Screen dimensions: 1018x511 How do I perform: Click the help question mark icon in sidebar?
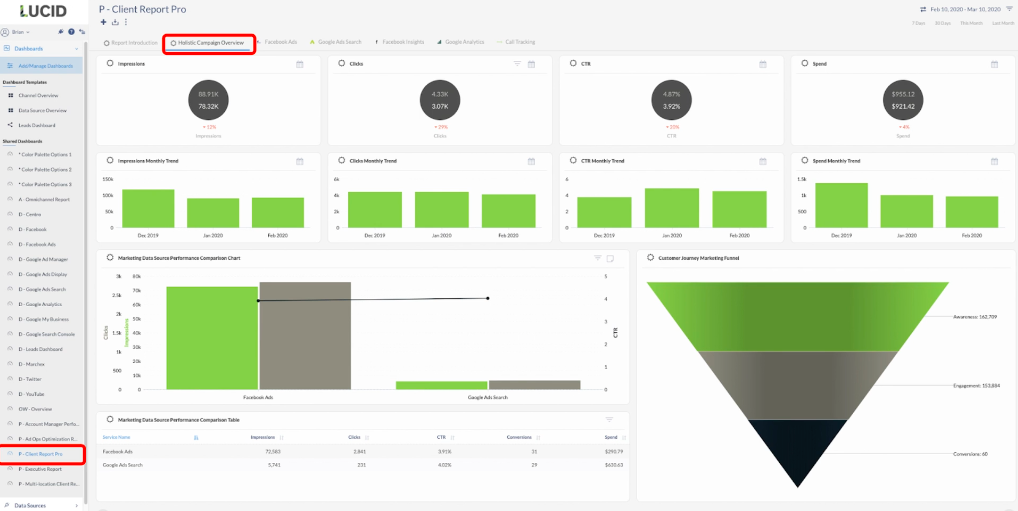point(71,32)
